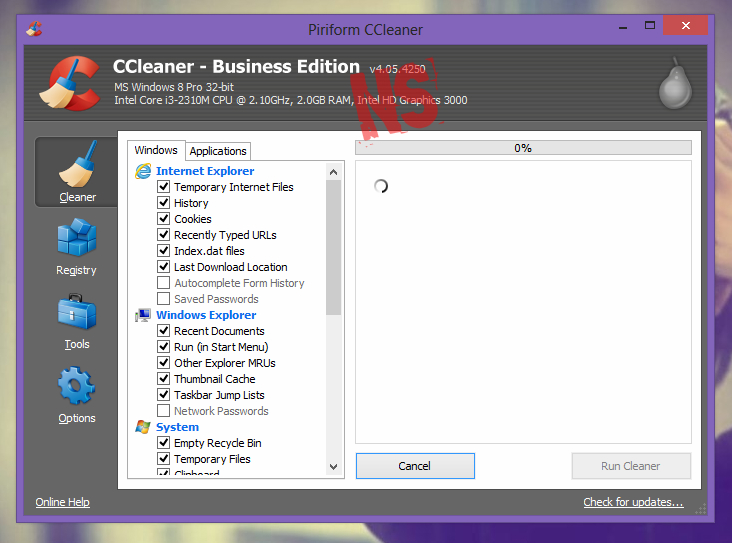The height and width of the screenshot is (543, 732).
Task: Click the results output area
Action: 523,302
